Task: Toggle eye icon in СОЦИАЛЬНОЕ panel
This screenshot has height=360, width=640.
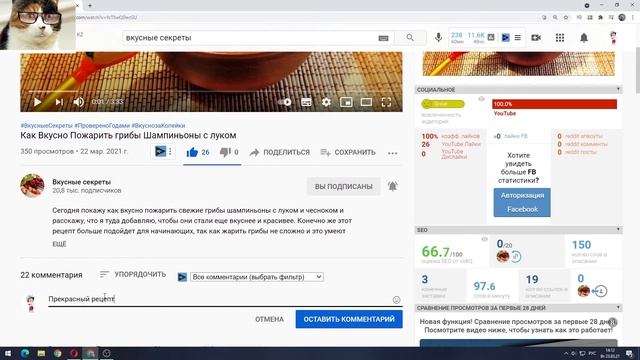Action: point(482,99)
